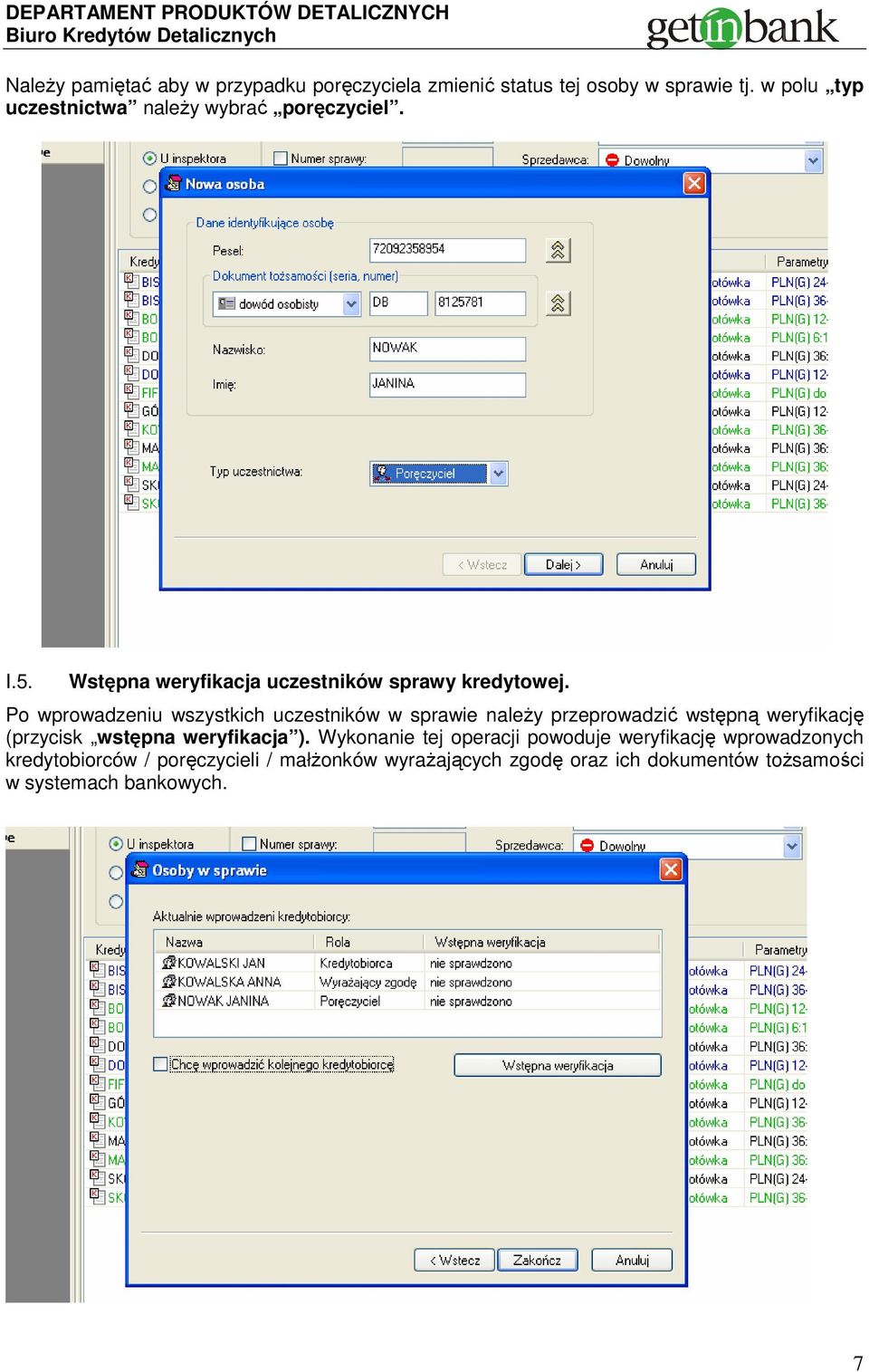
Task: Click the red Dowolny icon in lower screenshot
Action: point(587,846)
